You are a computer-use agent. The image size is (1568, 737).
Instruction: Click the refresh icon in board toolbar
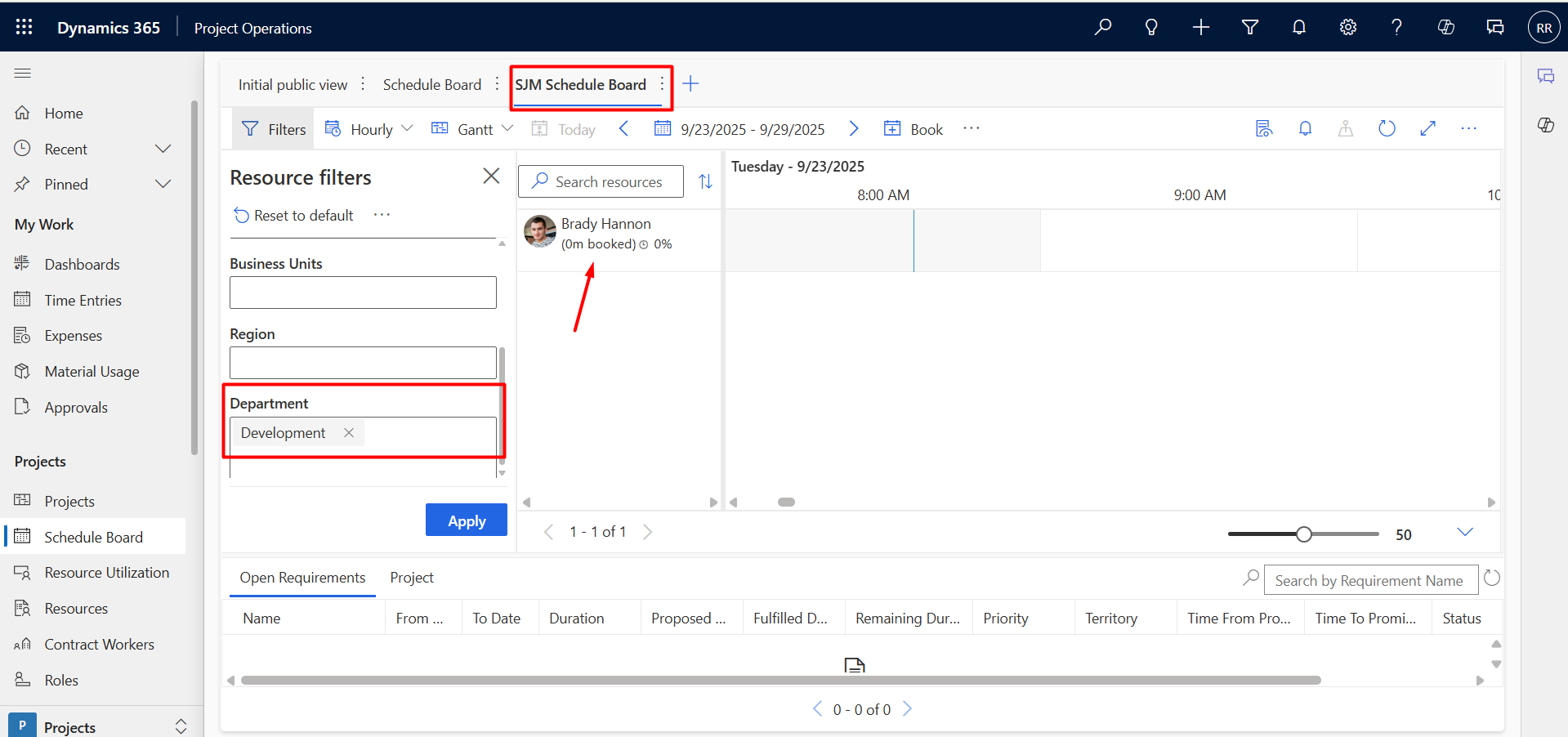pyautogui.click(x=1387, y=128)
